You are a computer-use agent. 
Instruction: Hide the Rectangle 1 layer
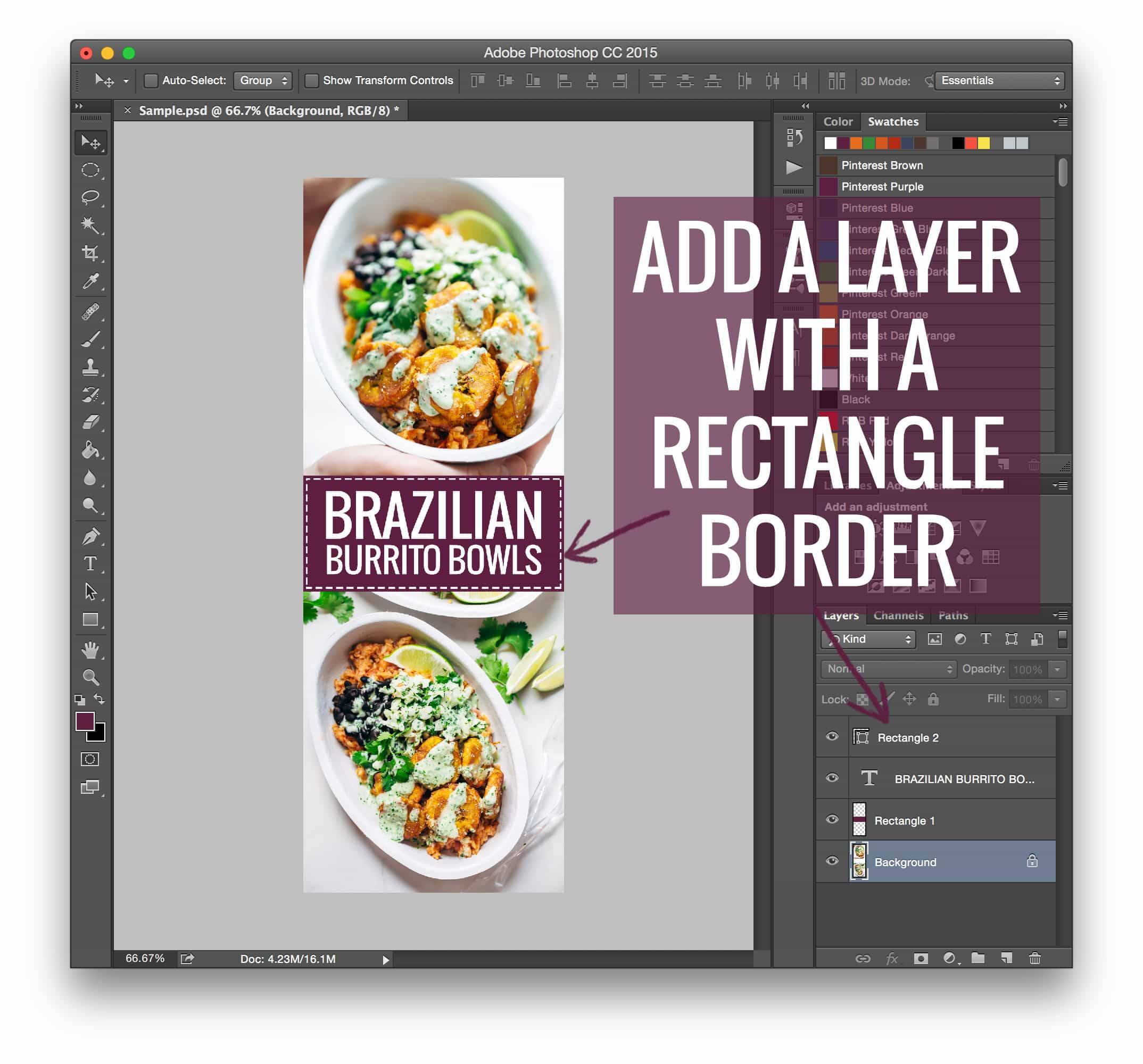[x=831, y=819]
